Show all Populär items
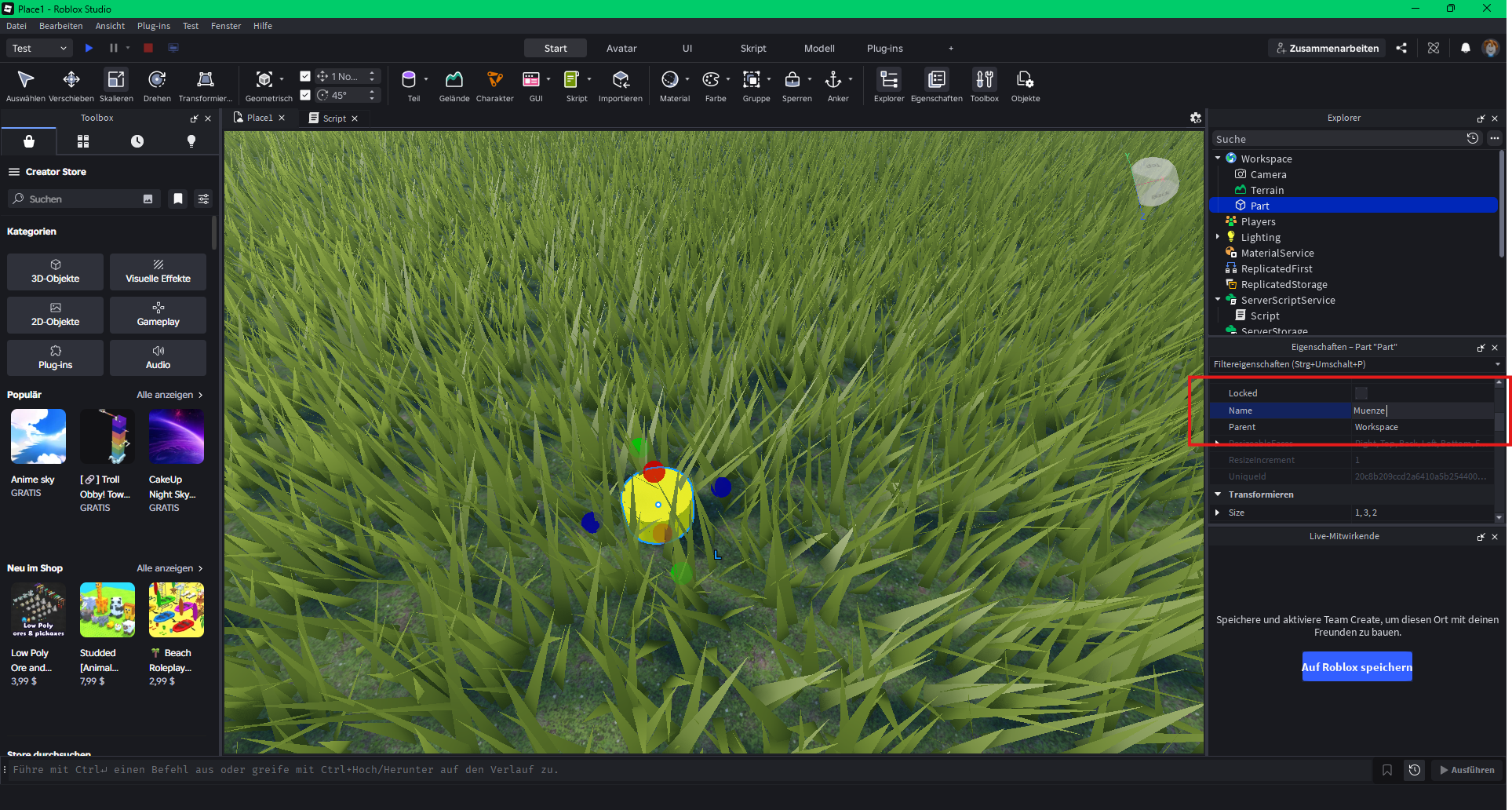 [x=169, y=395]
